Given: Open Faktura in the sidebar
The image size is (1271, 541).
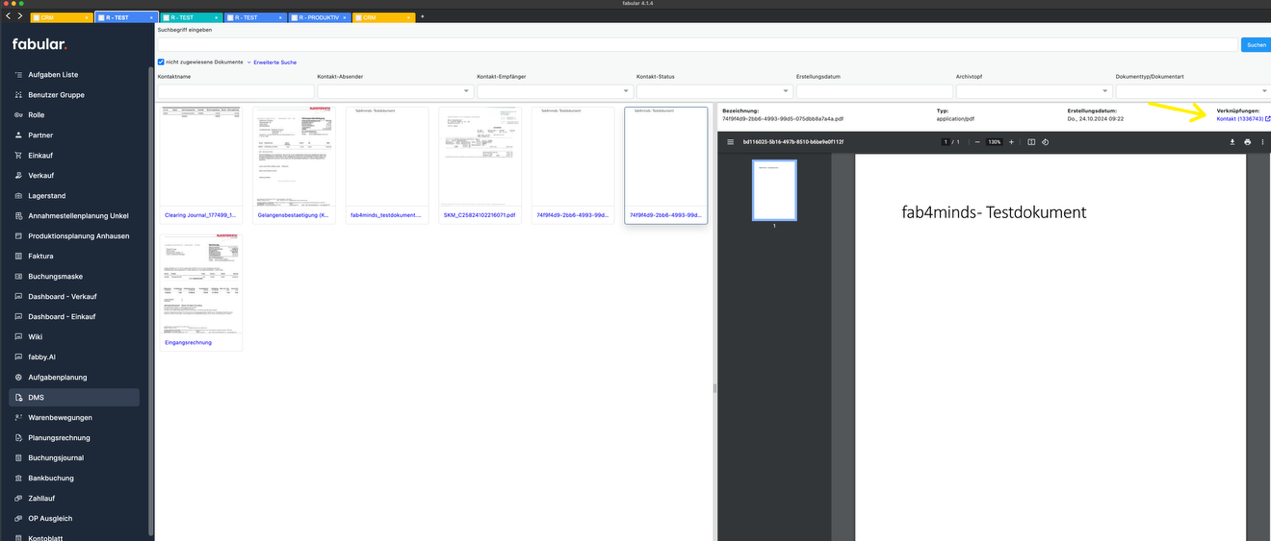Looking at the screenshot, I should 74,256.
